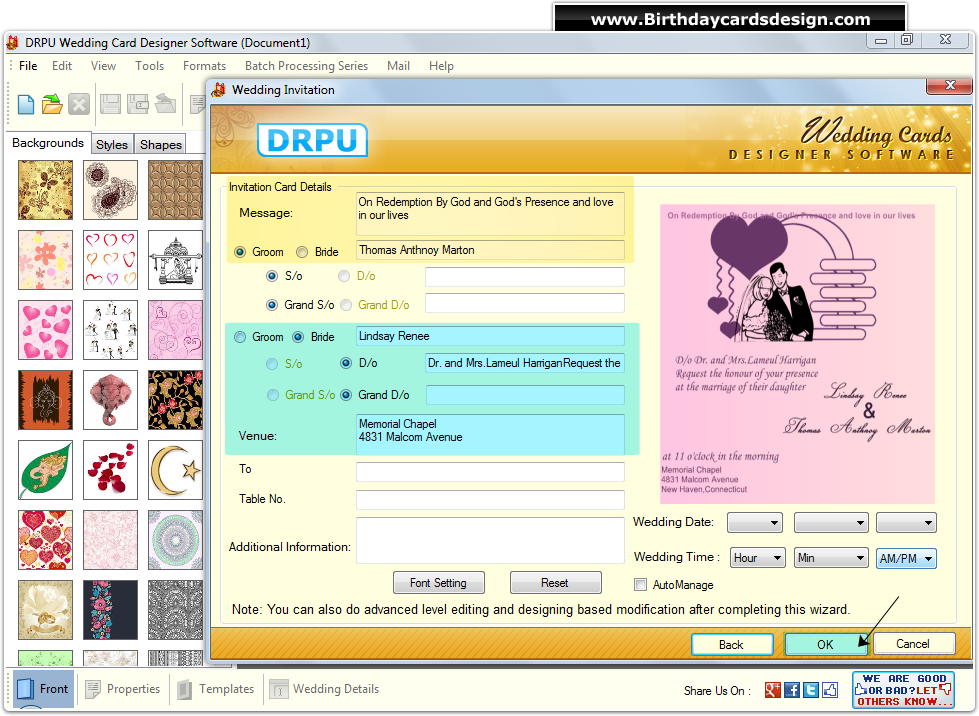Expand the Min dropdown for Wedding Time

tap(832, 558)
